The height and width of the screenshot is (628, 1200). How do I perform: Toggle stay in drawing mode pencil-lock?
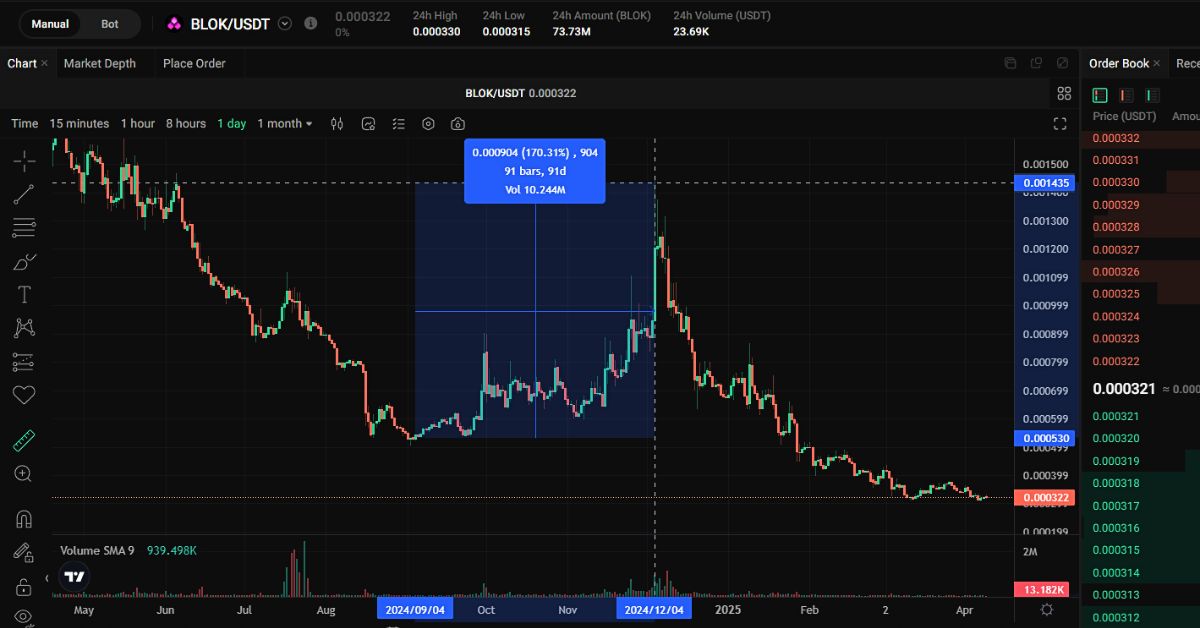coord(24,552)
